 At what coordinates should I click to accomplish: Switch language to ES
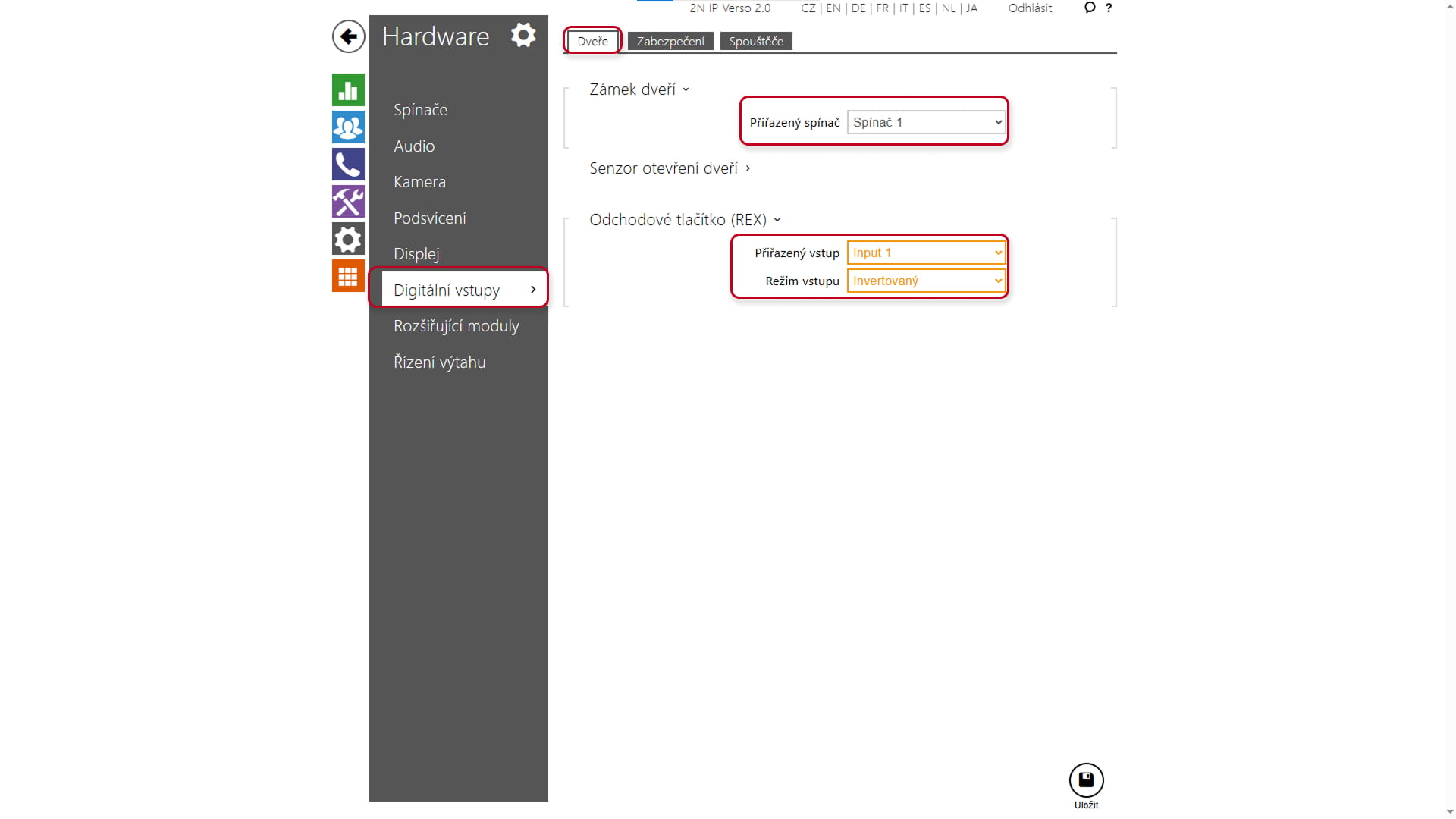coord(925,8)
